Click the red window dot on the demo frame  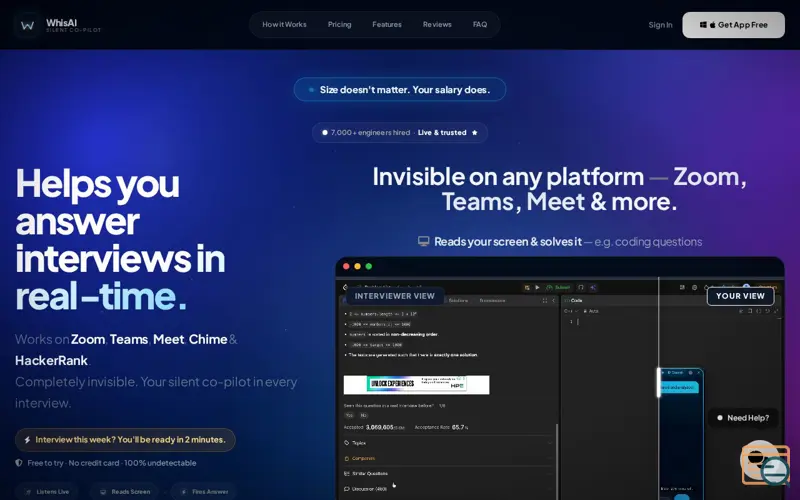(x=346, y=266)
